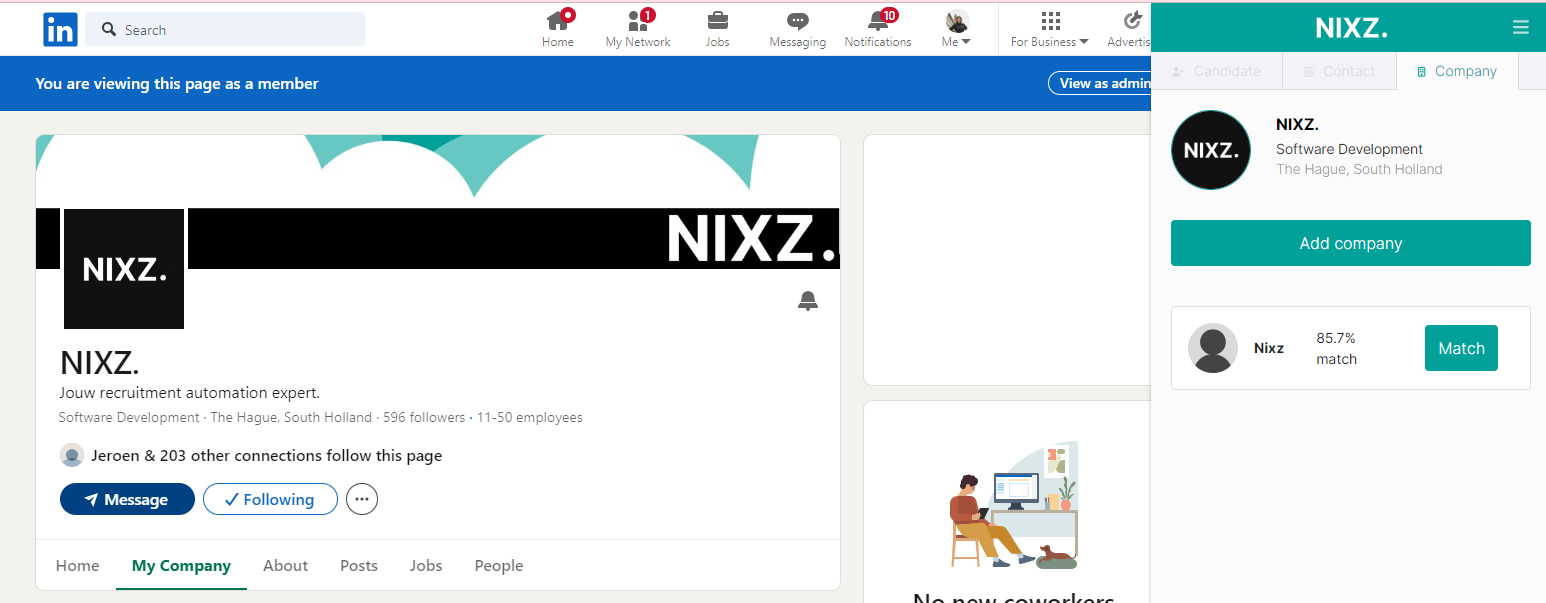Click 'The Hague, South Holland' in NIXZ panel
Image resolution: width=1546 pixels, height=603 pixels.
[x=1359, y=169]
